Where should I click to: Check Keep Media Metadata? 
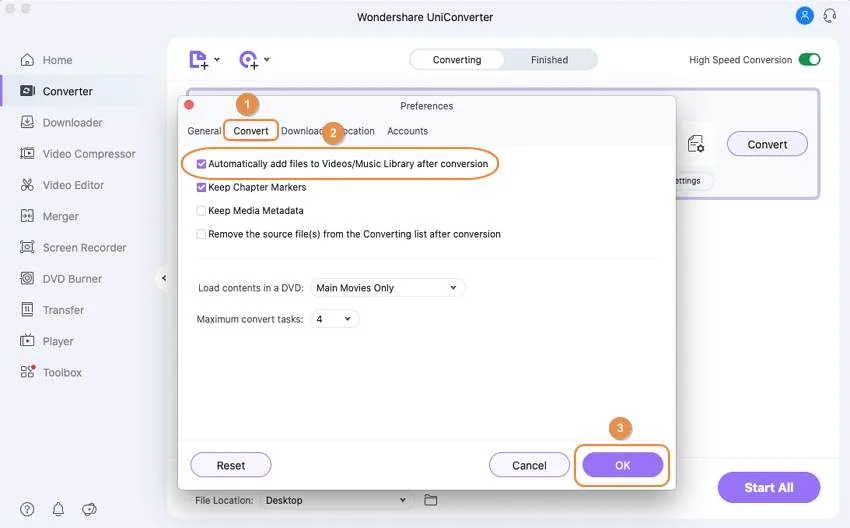point(201,211)
